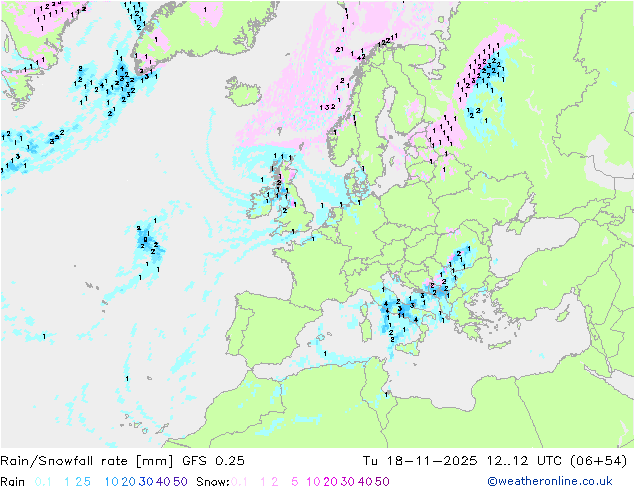The image size is (634, 490).
Task: Click the 'Rain' legend label
Action: [x=13, y=482]
